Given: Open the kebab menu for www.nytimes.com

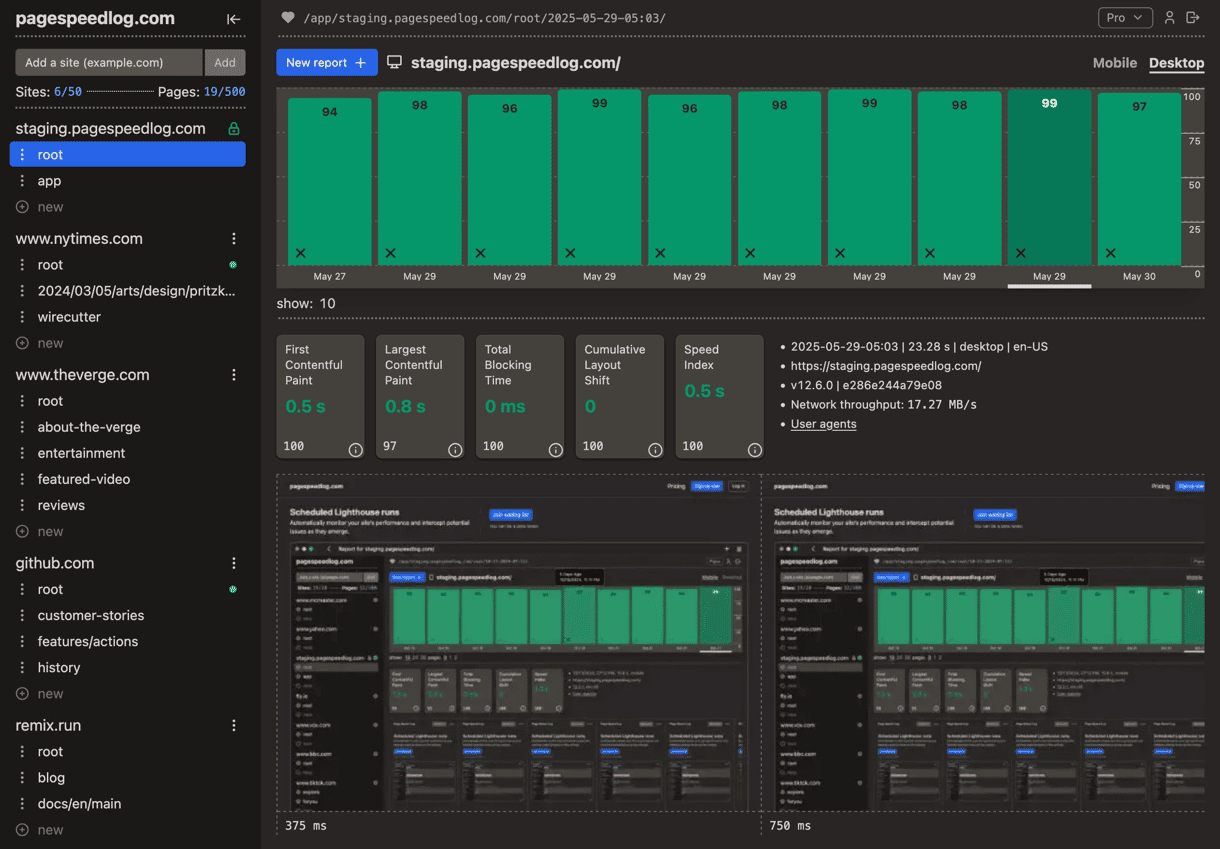Looking at the screenshot, I should [x=234, y=238].
